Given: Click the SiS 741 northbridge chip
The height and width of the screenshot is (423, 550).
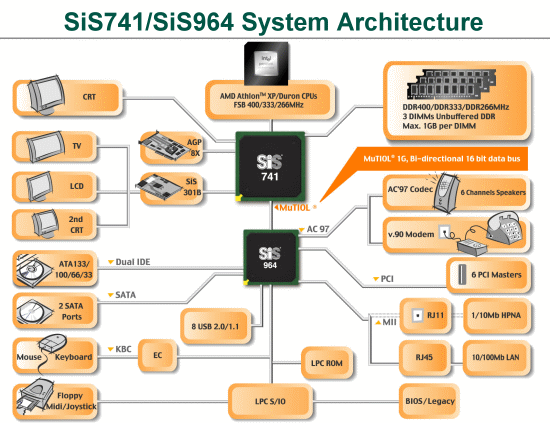Looking at the screenshot, I should (x=270, y=167).
